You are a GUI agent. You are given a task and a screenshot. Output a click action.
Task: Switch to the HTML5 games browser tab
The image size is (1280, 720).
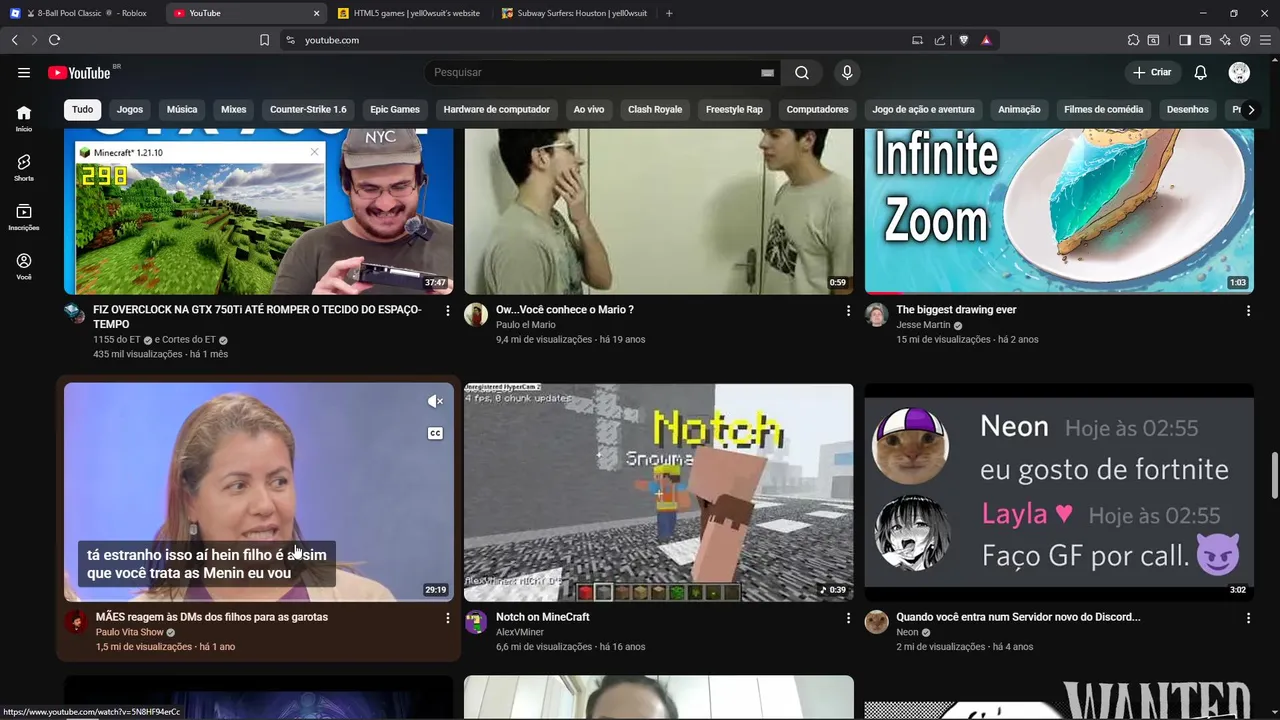[410, 13]
